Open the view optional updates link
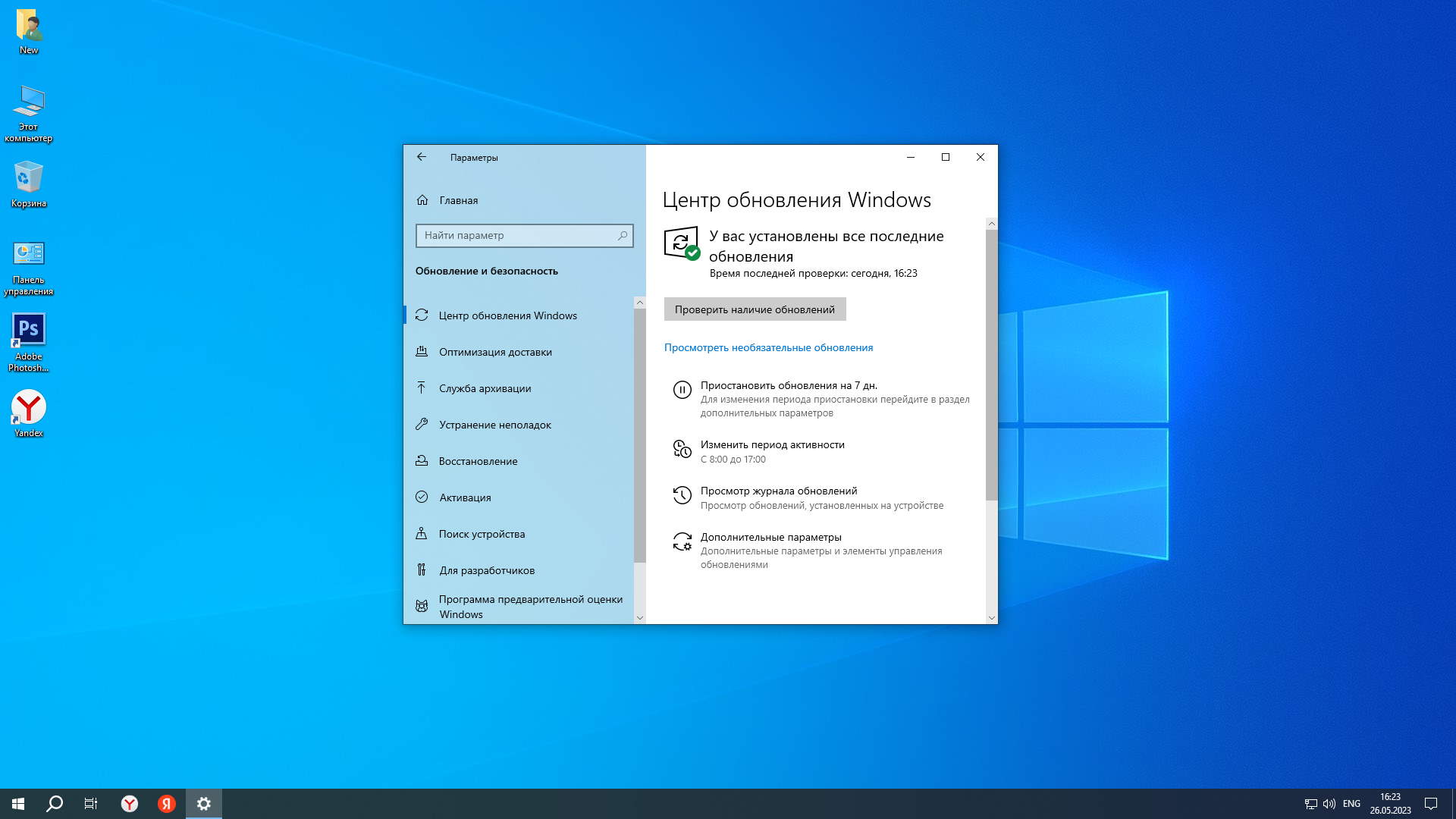Screen dimensions: 1456x819 click(x=768, y=347)
